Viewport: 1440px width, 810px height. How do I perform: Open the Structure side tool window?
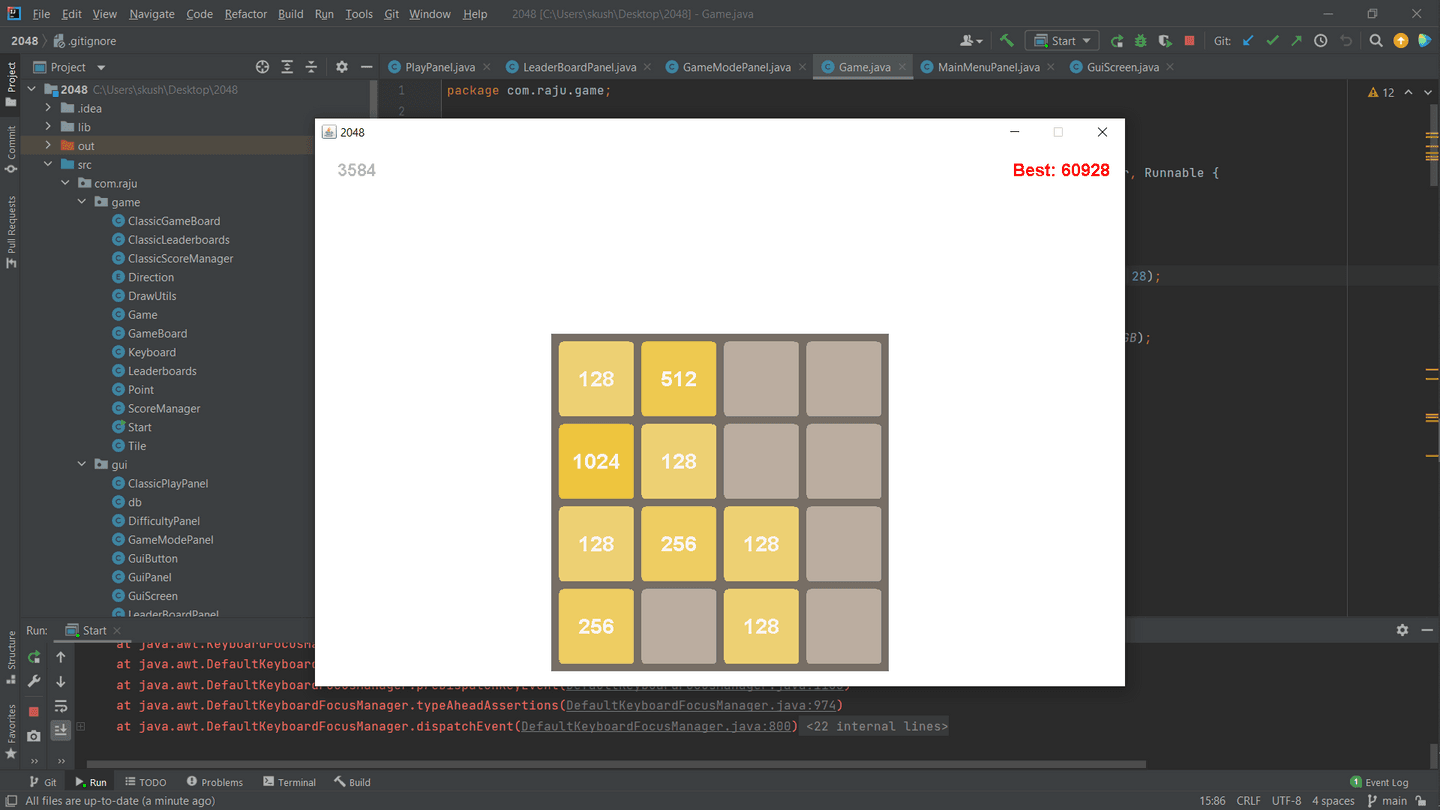point(11,657)
